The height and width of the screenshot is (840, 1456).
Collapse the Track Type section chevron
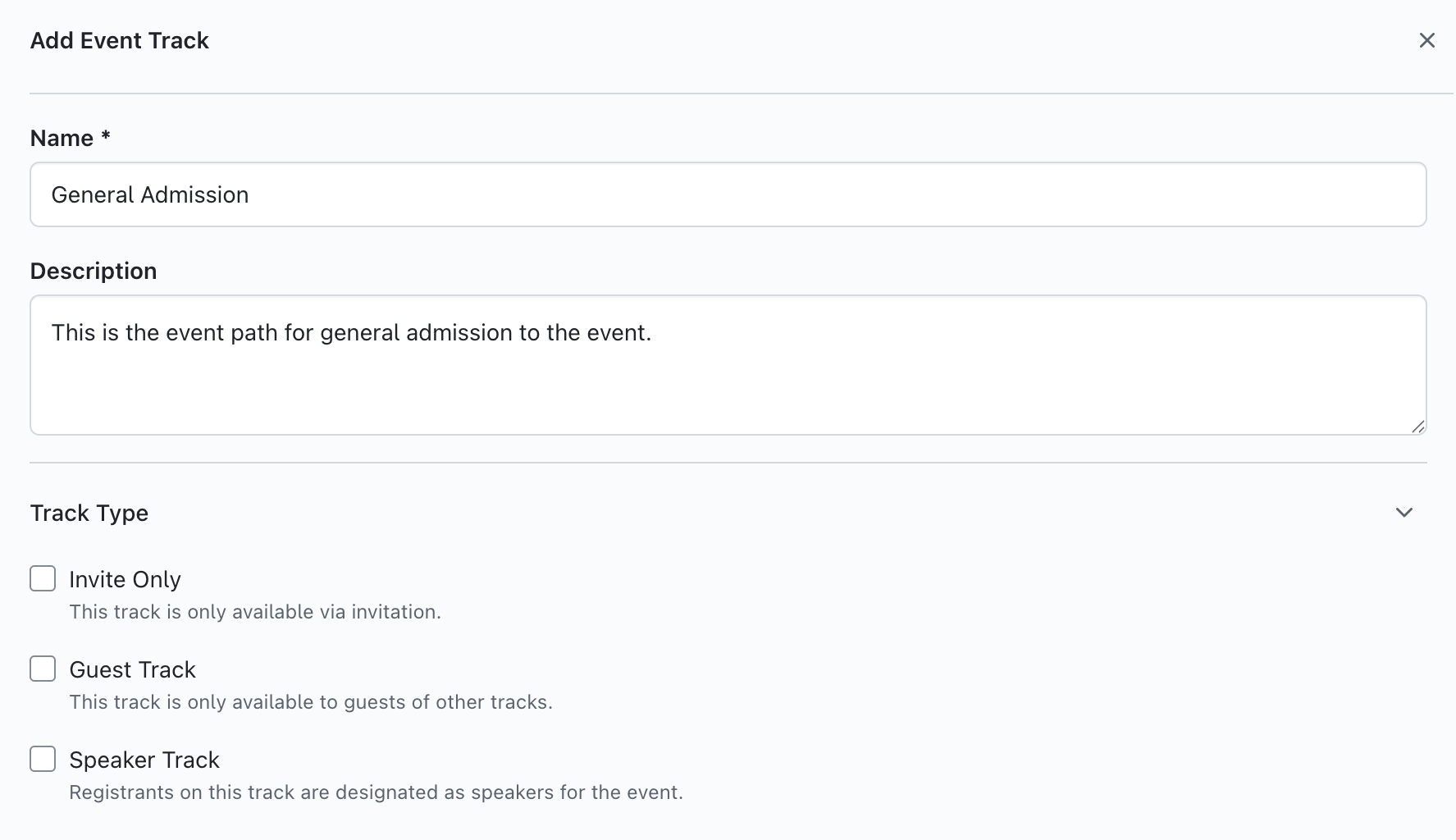1404,513
